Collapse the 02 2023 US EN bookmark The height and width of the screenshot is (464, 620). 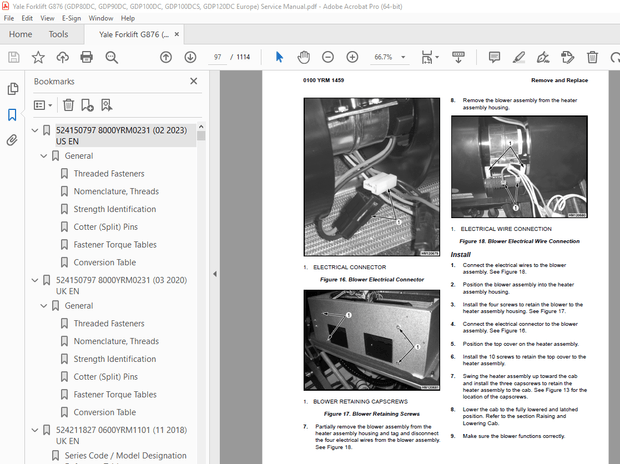(x=35, y=130)
